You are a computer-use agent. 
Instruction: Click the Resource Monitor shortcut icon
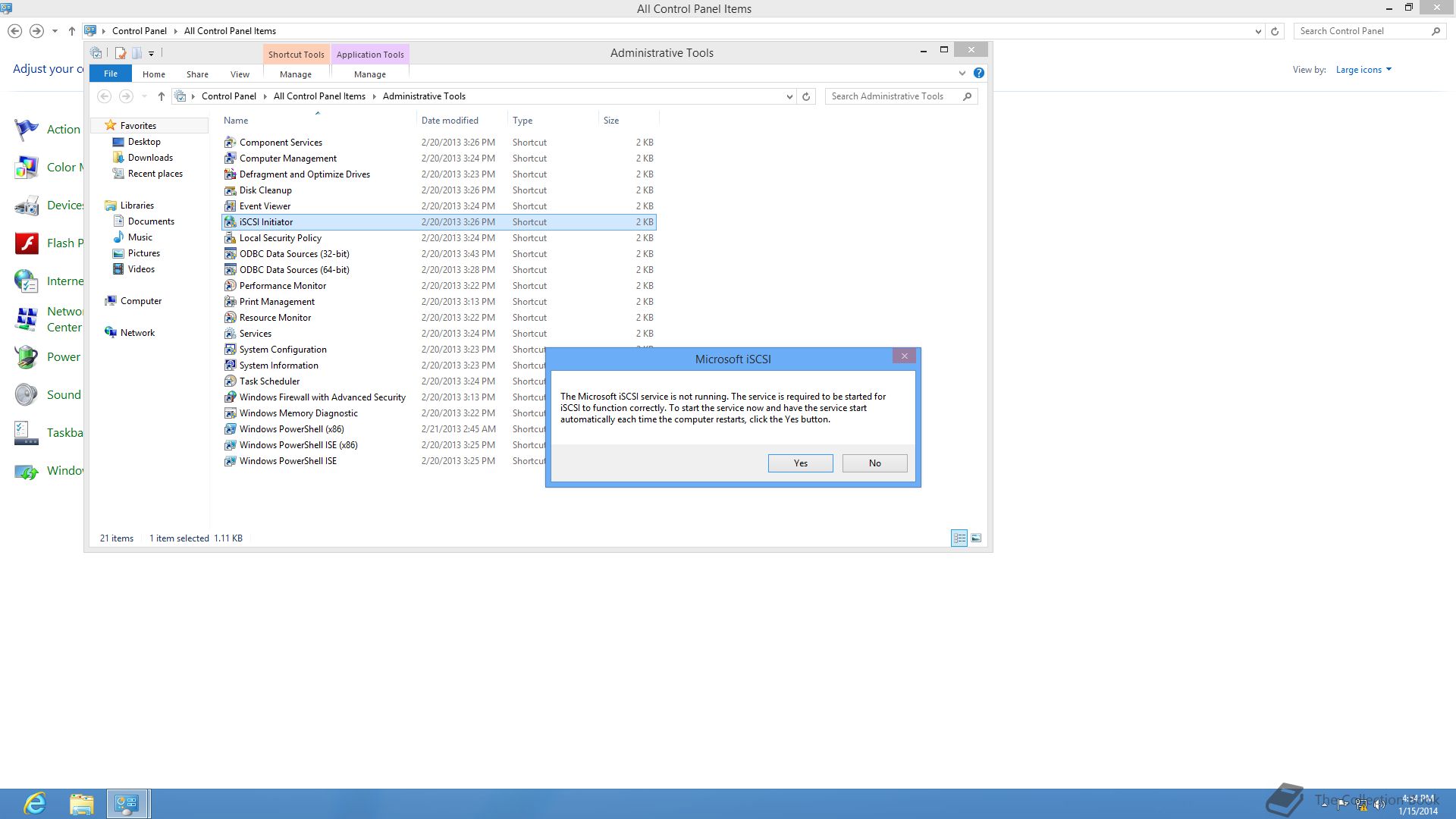pos(230,318)
